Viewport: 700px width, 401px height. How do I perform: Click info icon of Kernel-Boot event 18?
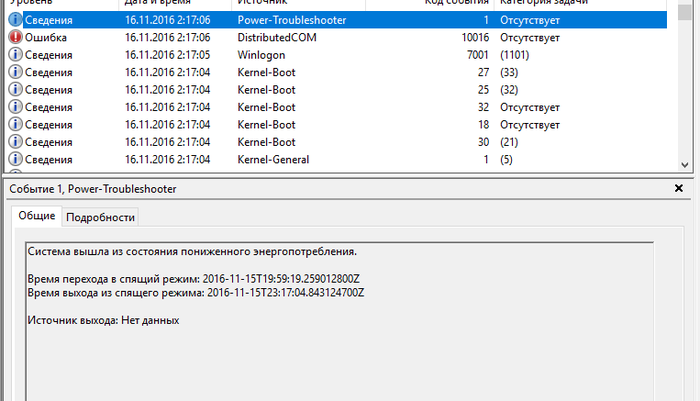click(x=15, y=124)
